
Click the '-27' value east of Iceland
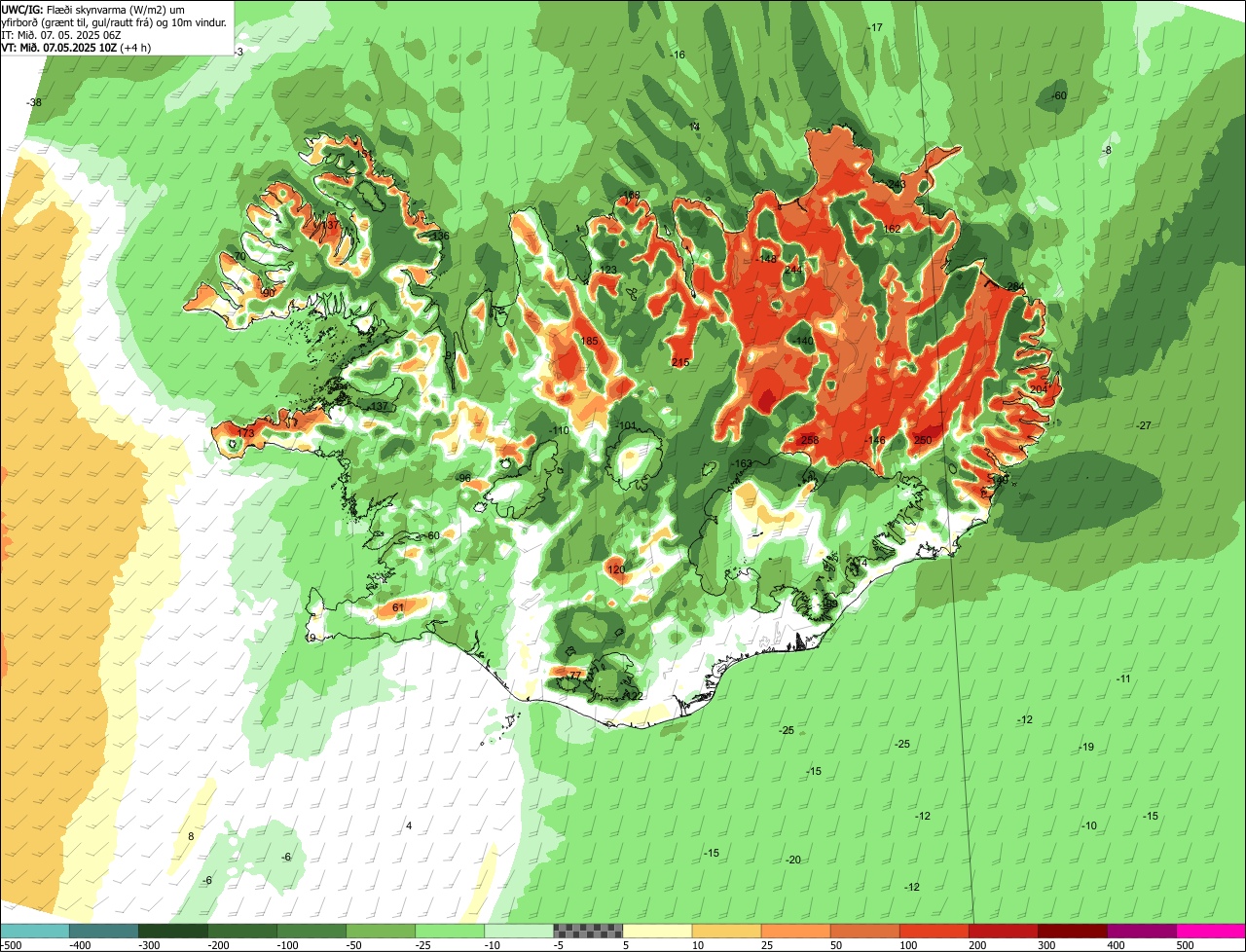pyautogui.click(x=1144, y=425)
